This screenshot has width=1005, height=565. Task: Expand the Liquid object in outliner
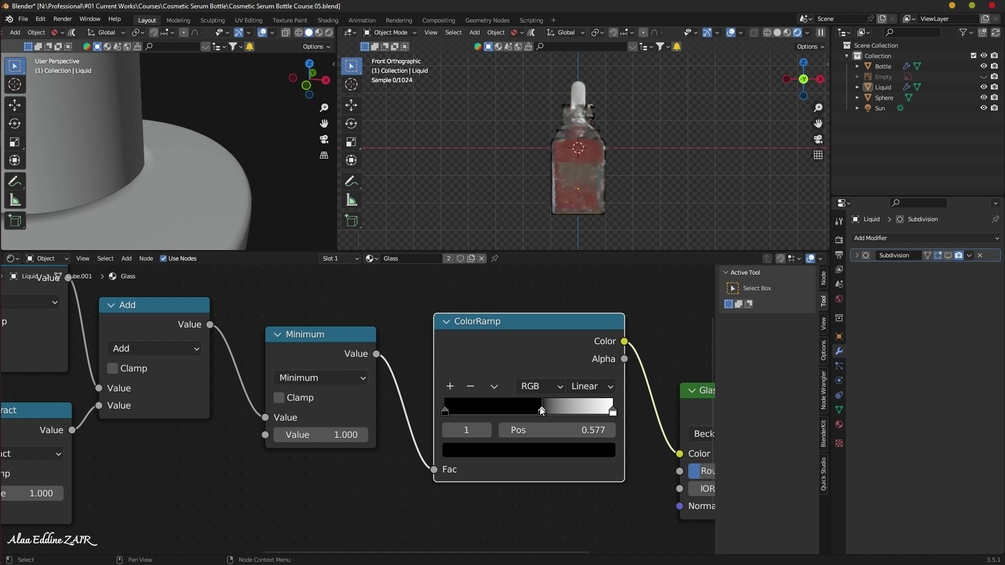coord(857,87)
